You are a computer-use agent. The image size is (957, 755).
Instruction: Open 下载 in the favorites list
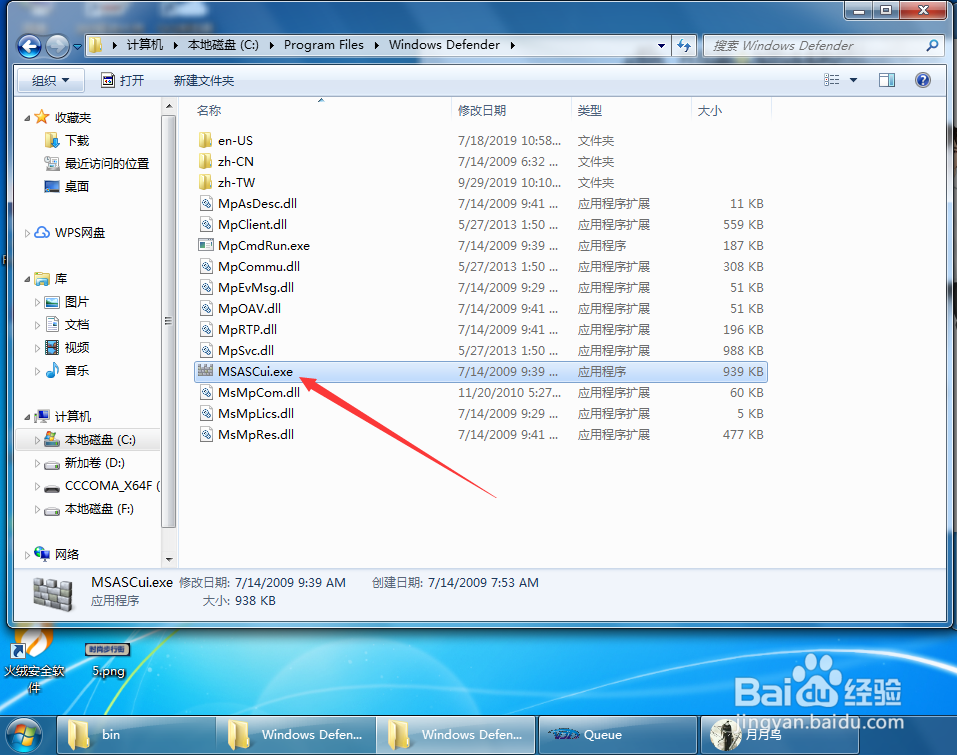point(77,141)
